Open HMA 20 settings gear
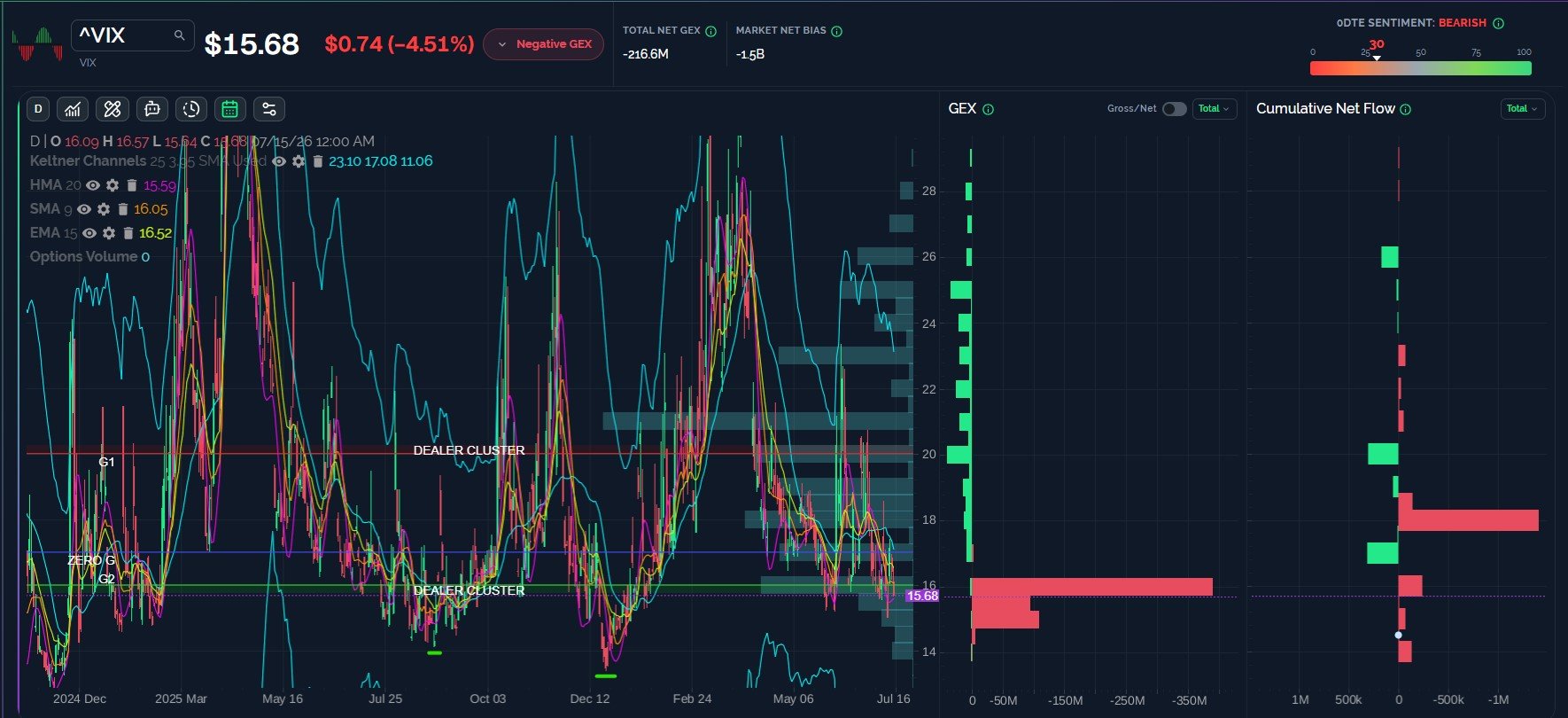The image size is (1568, 718). click(x=113, y=185)
